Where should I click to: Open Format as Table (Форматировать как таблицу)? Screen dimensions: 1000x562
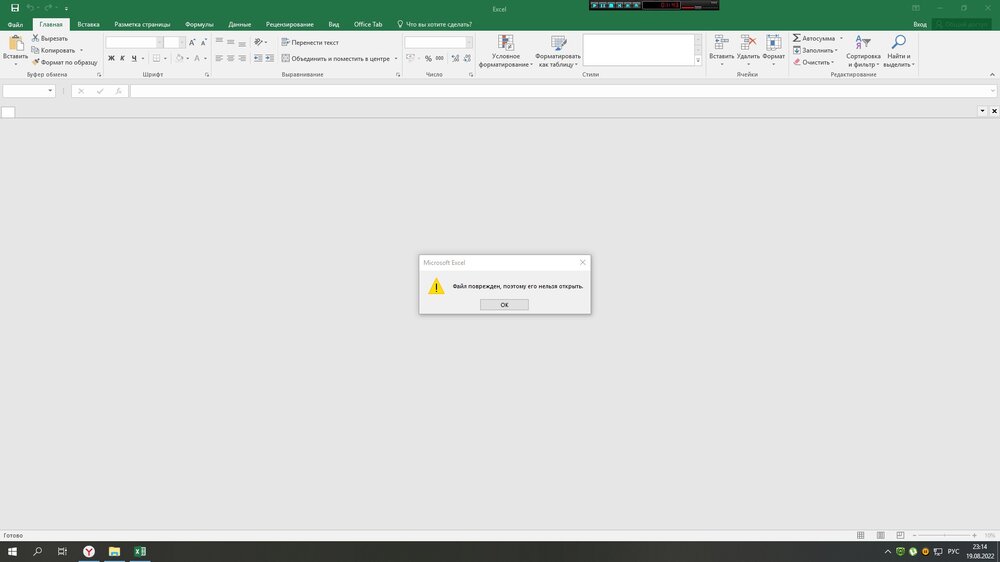(x=558, y=51)
